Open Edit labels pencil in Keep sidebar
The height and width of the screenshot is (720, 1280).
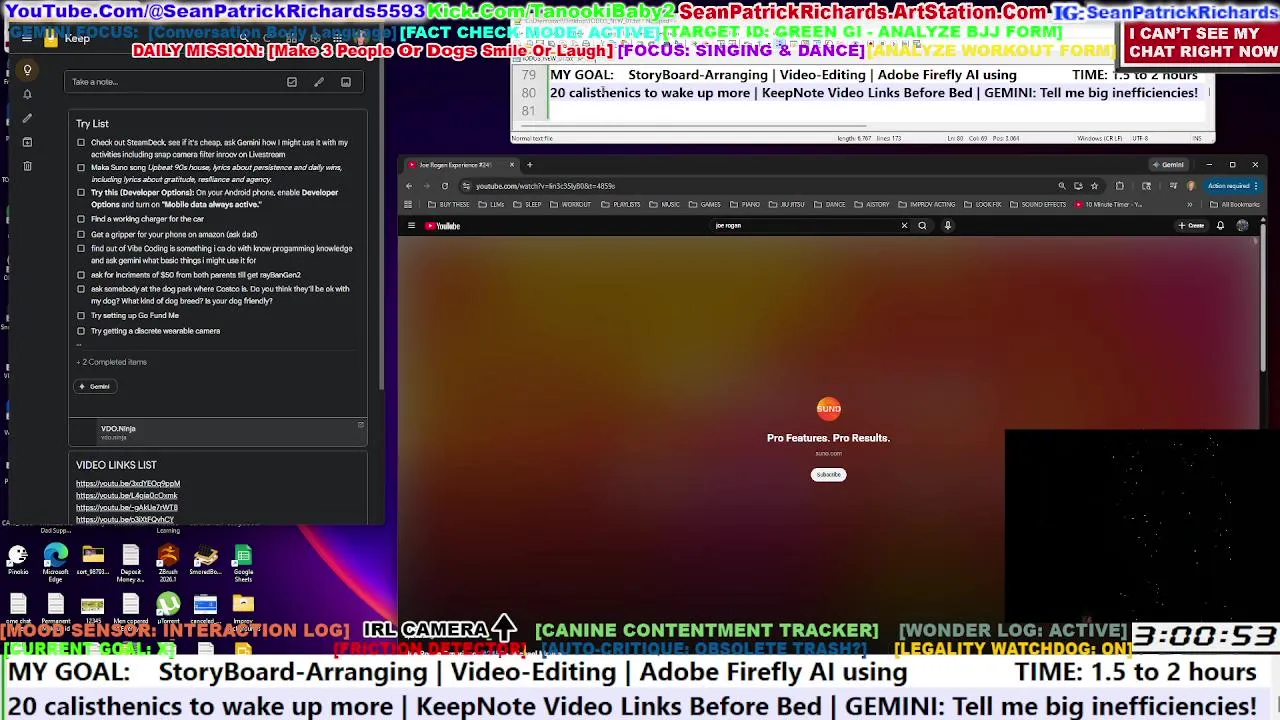point(28,118)
